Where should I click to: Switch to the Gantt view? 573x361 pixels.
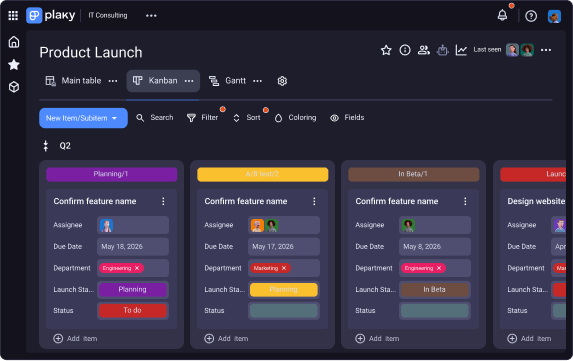click(x=227, y=81)
